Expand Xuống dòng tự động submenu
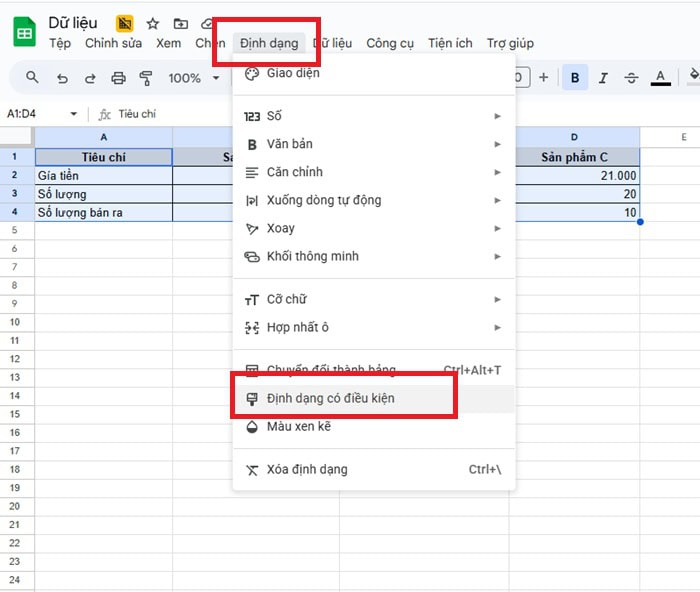The height and width of the screenshot is (592, 700). click(x=374, y=200)
